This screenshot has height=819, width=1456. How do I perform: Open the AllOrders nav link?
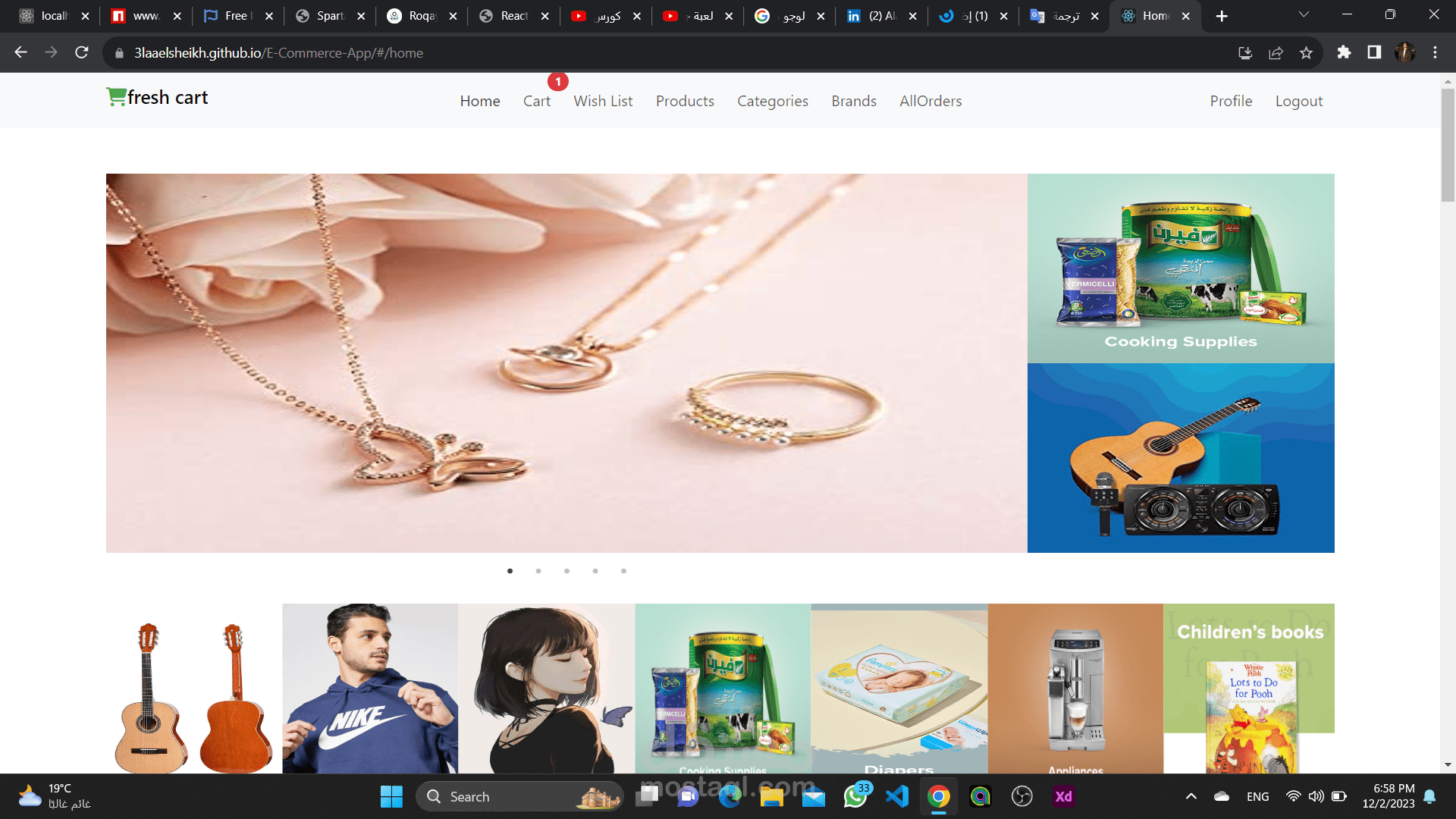[930, 101]
